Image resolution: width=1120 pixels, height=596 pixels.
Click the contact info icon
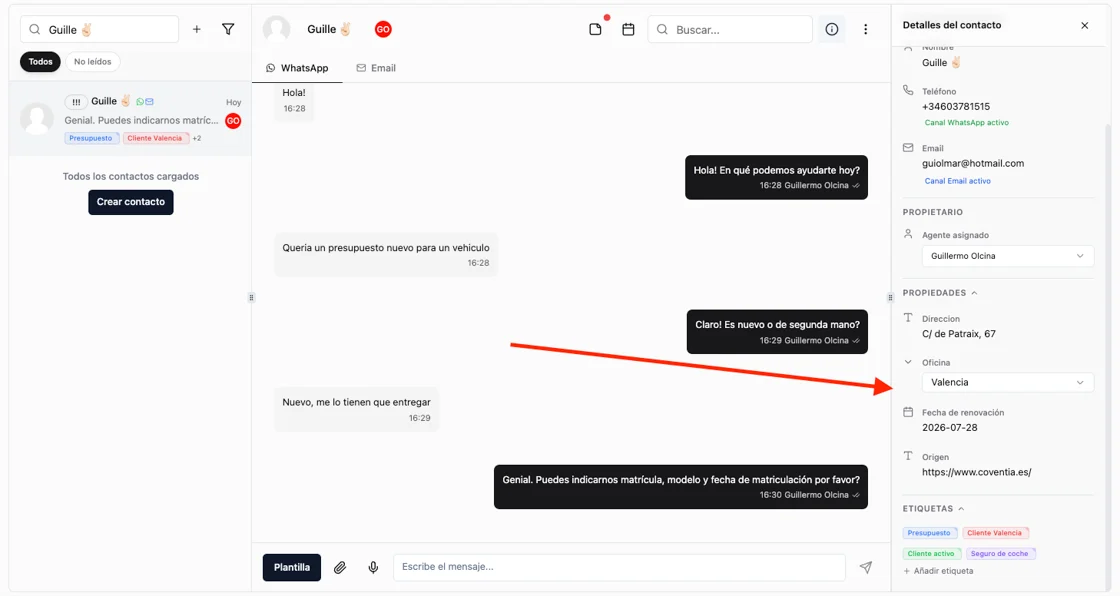(x=831, y=29)
